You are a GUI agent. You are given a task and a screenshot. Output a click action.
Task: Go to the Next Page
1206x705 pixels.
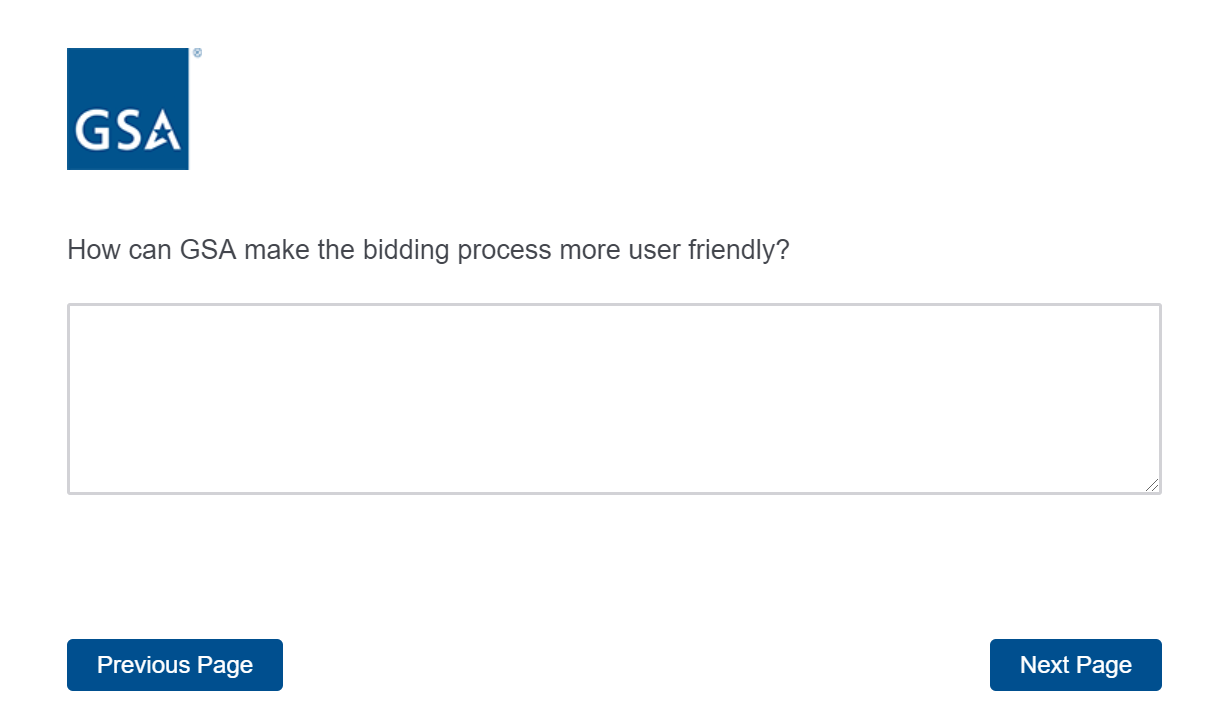[1075, 665]
